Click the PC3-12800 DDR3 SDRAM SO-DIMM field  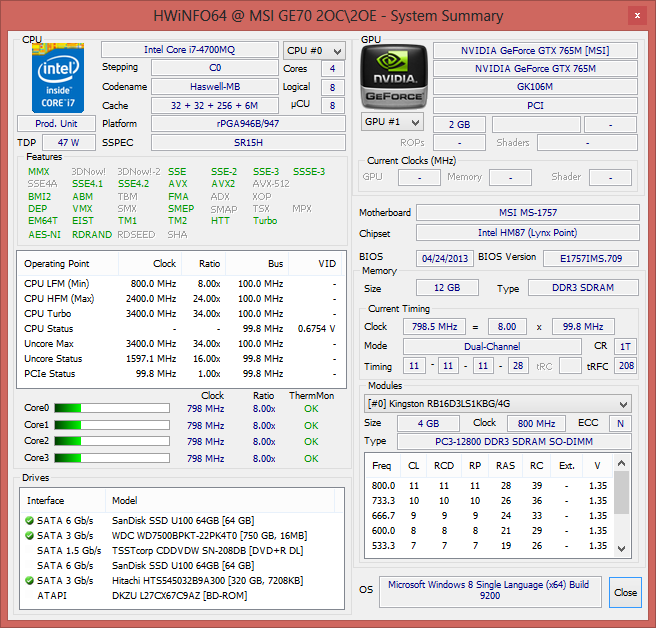[x=514, y=441]
